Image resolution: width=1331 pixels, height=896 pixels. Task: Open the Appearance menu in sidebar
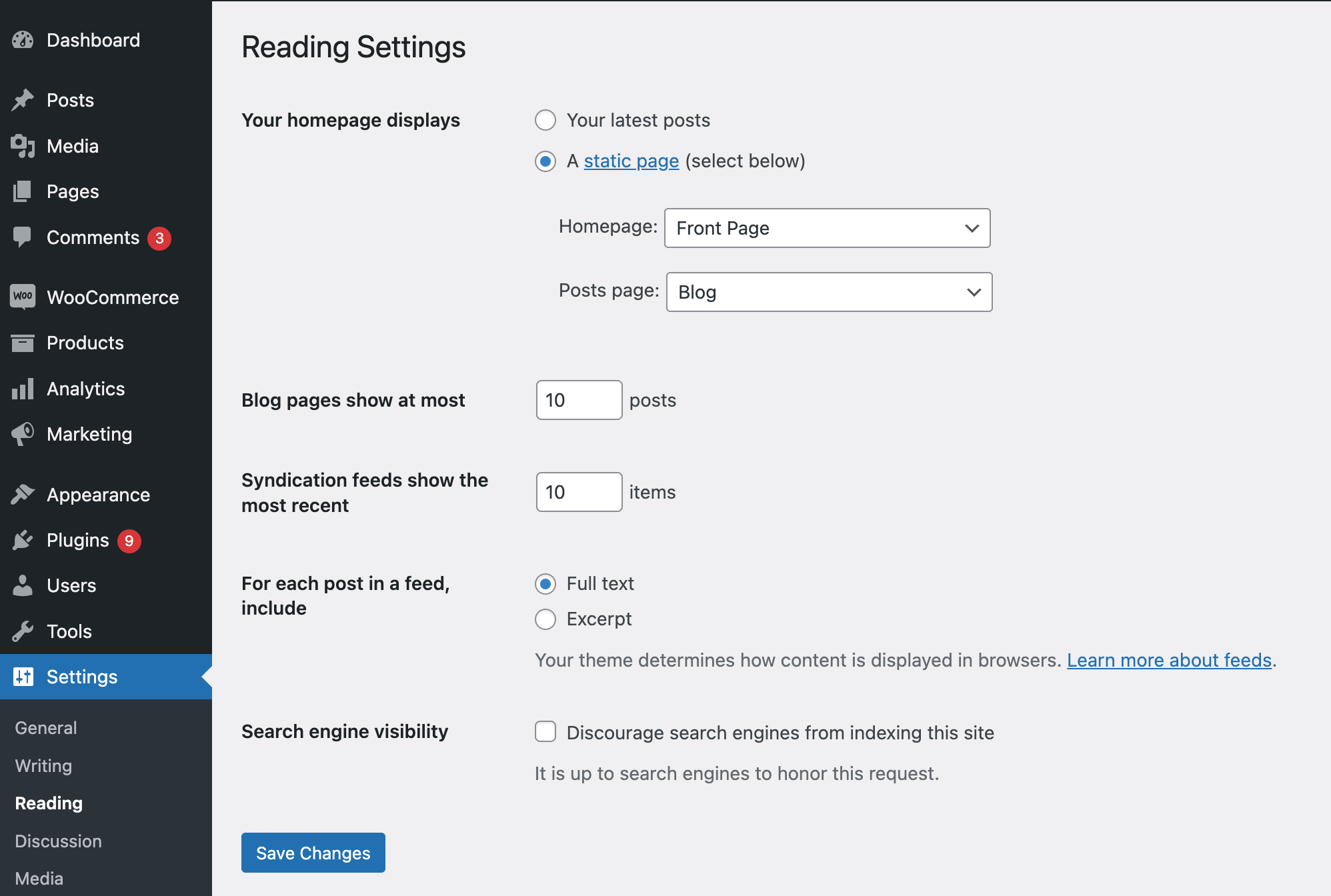click(98, 495)
